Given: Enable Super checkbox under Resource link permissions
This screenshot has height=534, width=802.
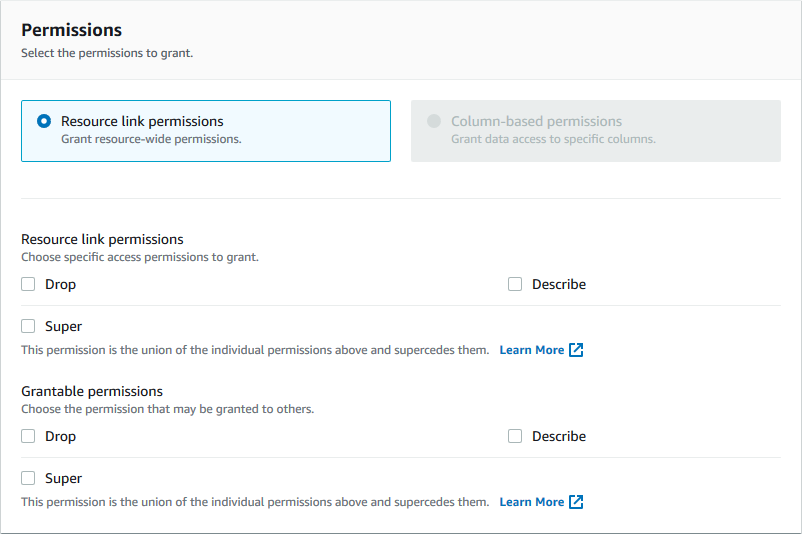Looking at the screenshot, I should (x=28, y=326).
